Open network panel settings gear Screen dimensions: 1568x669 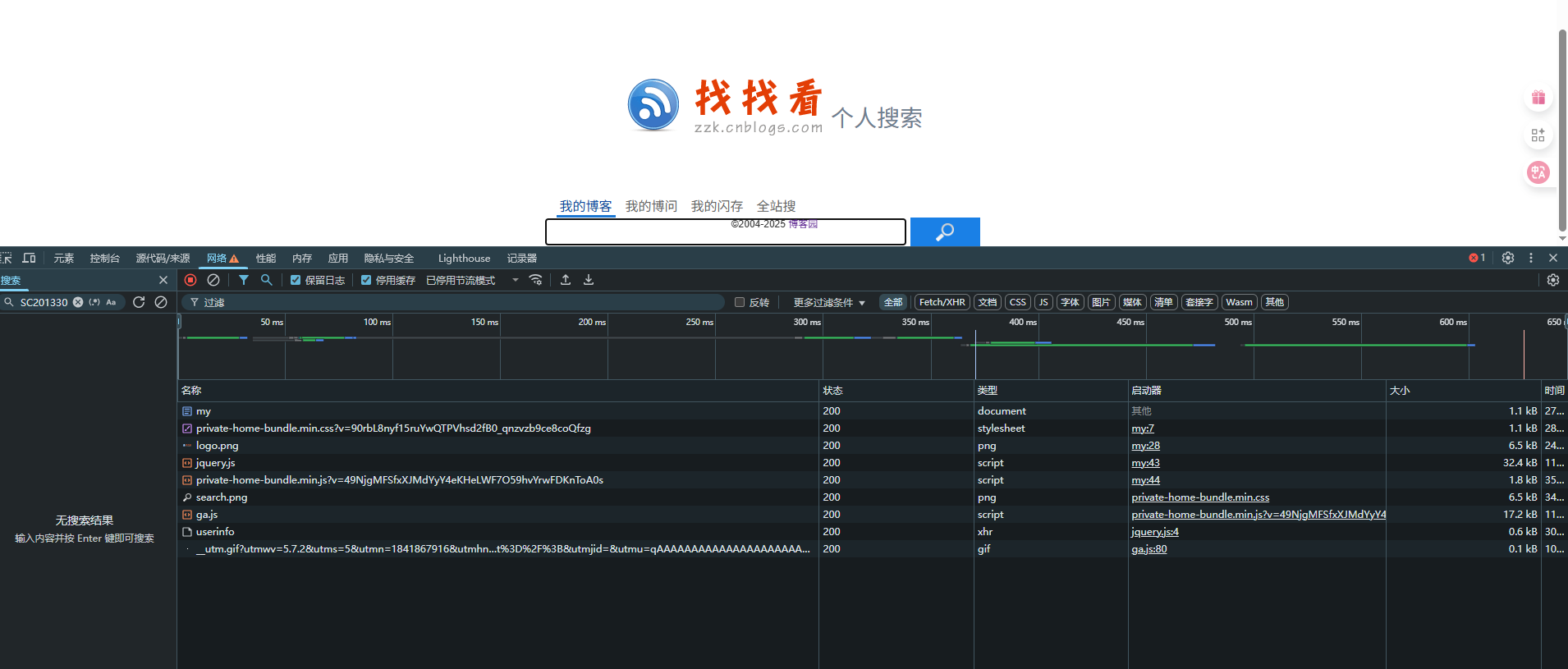pos(1553,280)
